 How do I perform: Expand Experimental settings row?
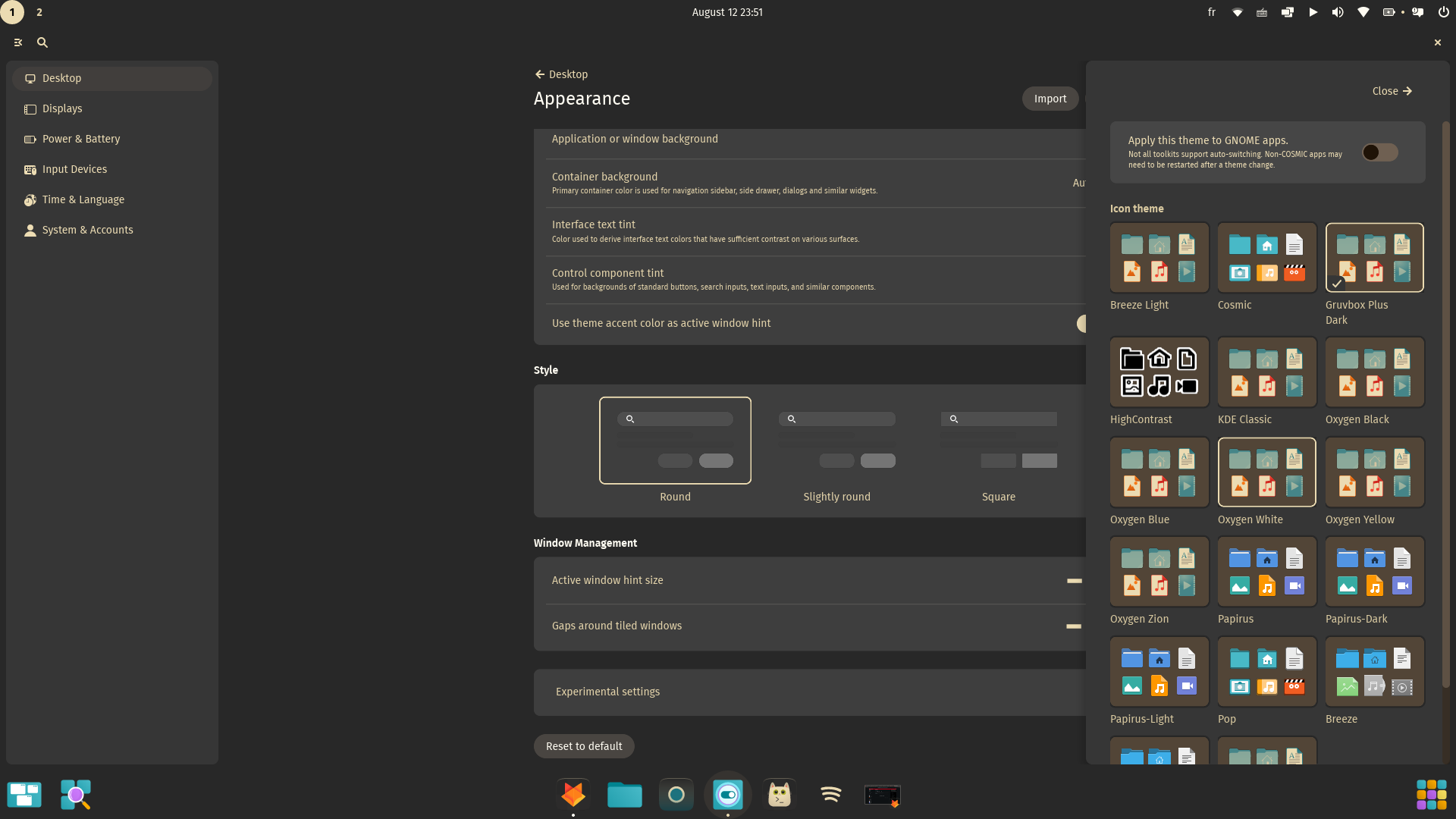[x=810, y=692]
